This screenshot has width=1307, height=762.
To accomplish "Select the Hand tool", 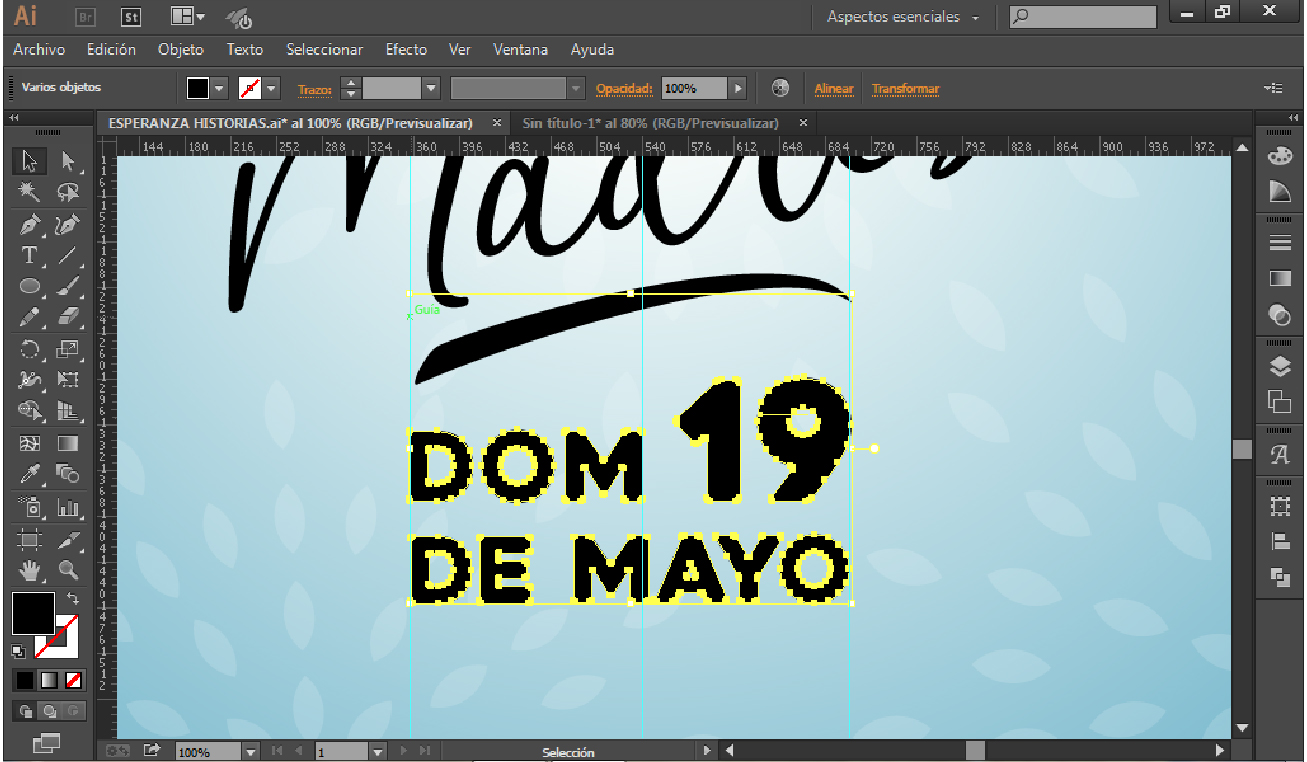I will pyautogui.click(x=30, y=571).
